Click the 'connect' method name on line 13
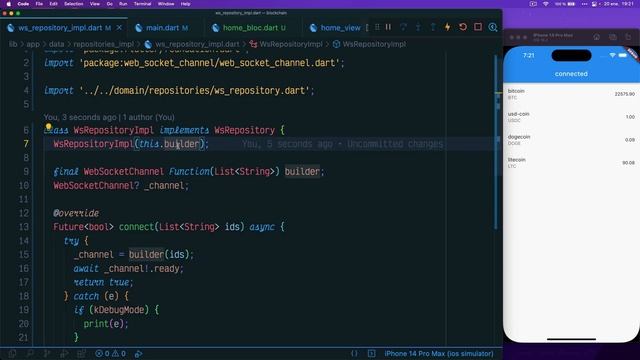640x360 pixels. pyautogui.click(x=137, y=227)
